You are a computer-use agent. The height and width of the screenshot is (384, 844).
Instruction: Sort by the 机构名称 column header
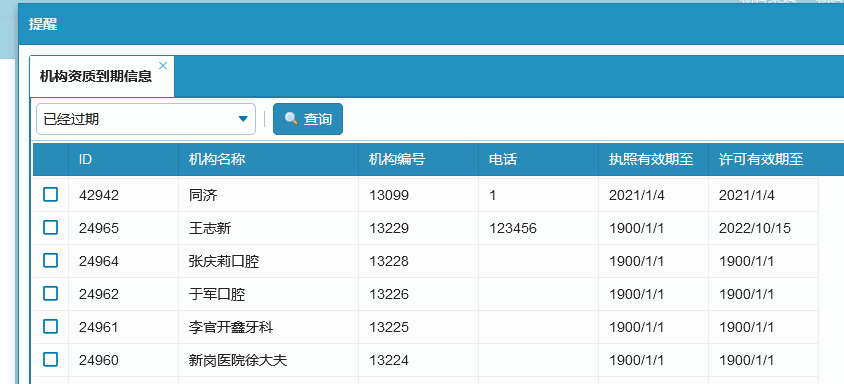pos(269,159)
